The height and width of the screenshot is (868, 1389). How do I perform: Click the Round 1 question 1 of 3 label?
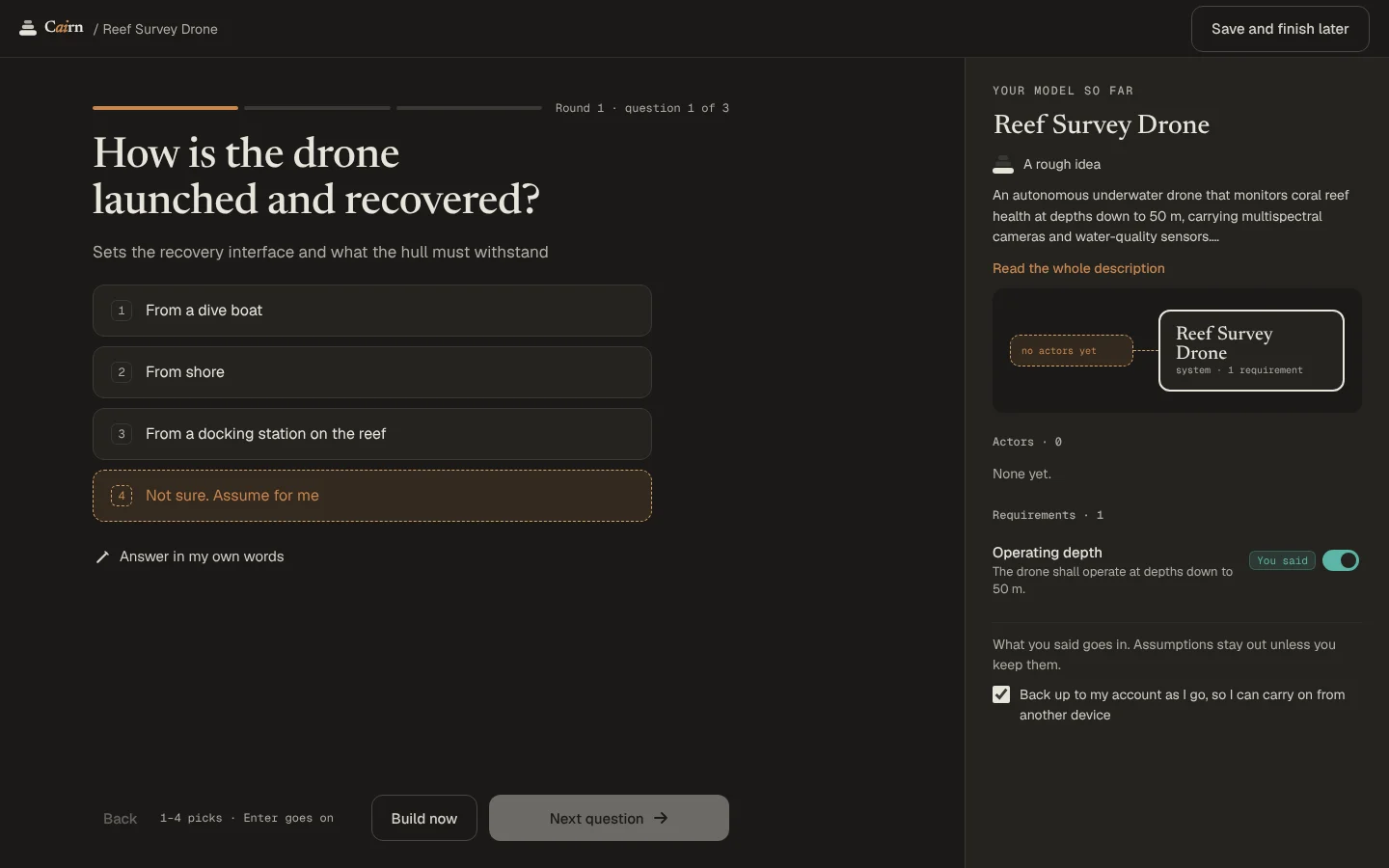pyautogui.click(x=642, y=108)
